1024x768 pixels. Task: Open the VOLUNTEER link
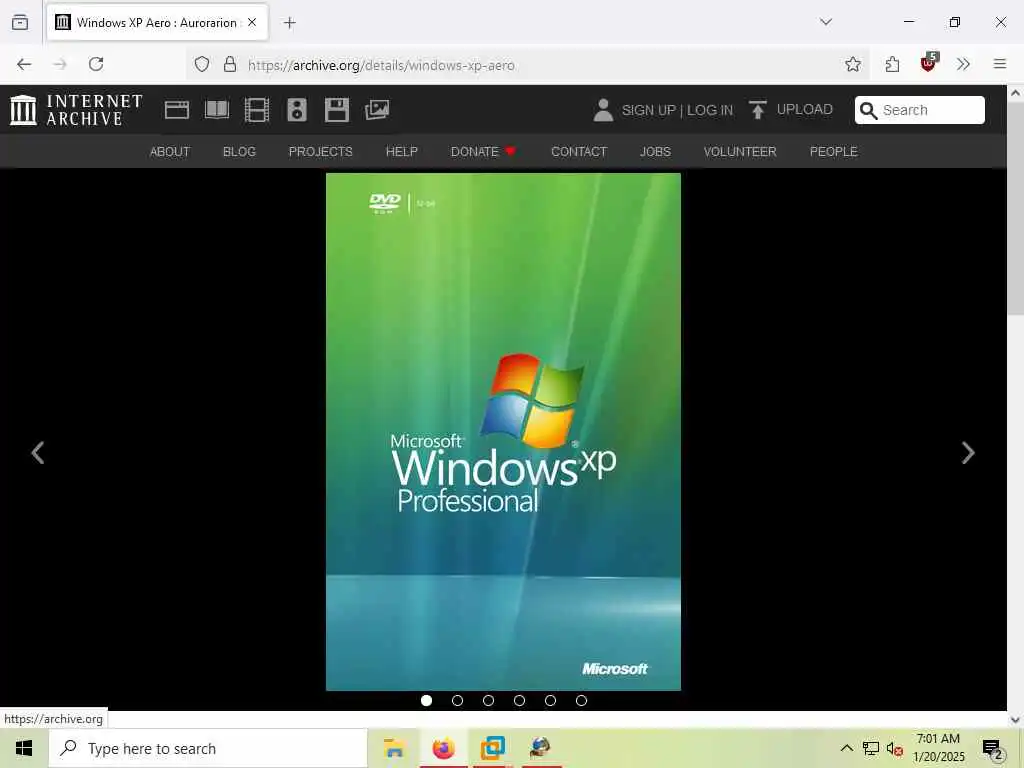coord(740,152)
